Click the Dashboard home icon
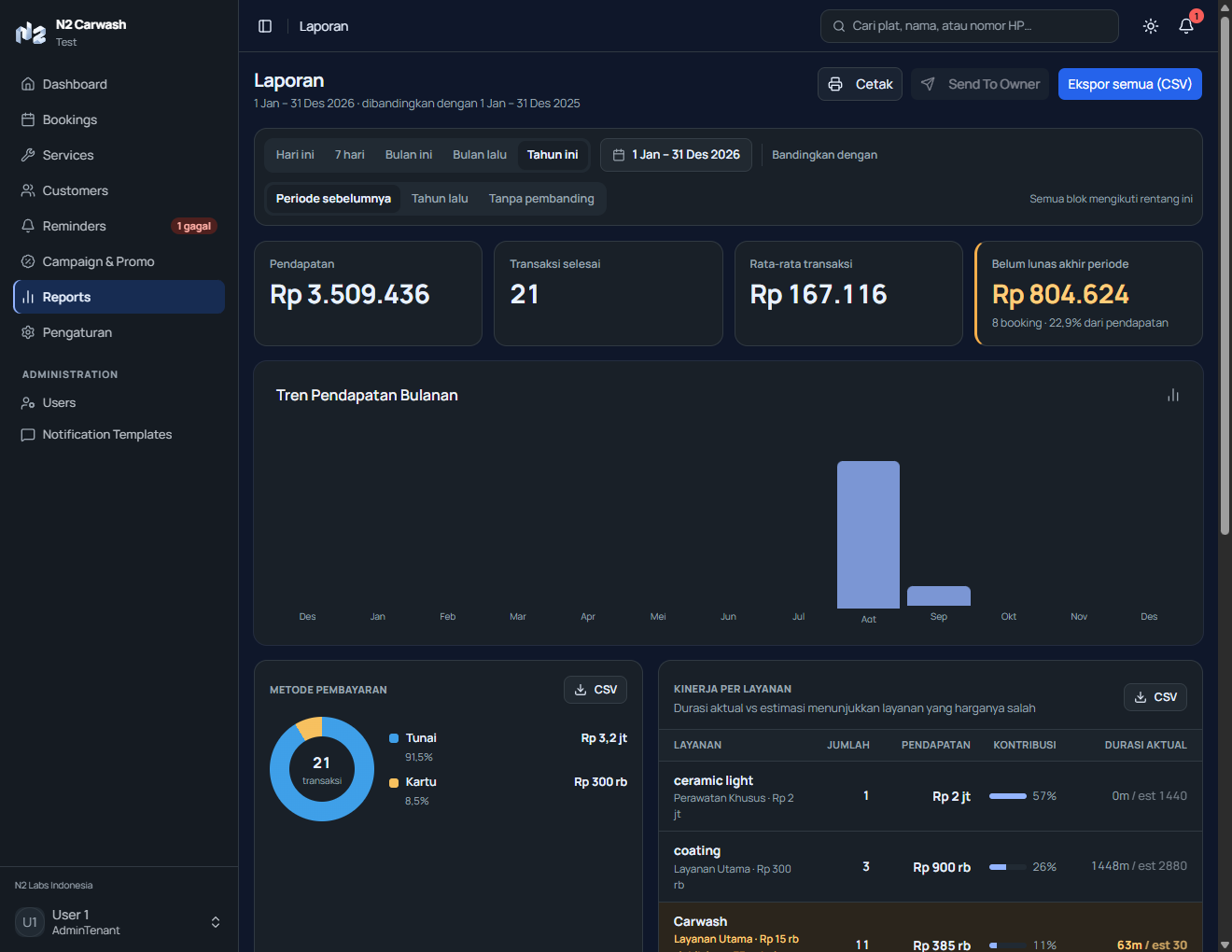 (x=28, y=84)
